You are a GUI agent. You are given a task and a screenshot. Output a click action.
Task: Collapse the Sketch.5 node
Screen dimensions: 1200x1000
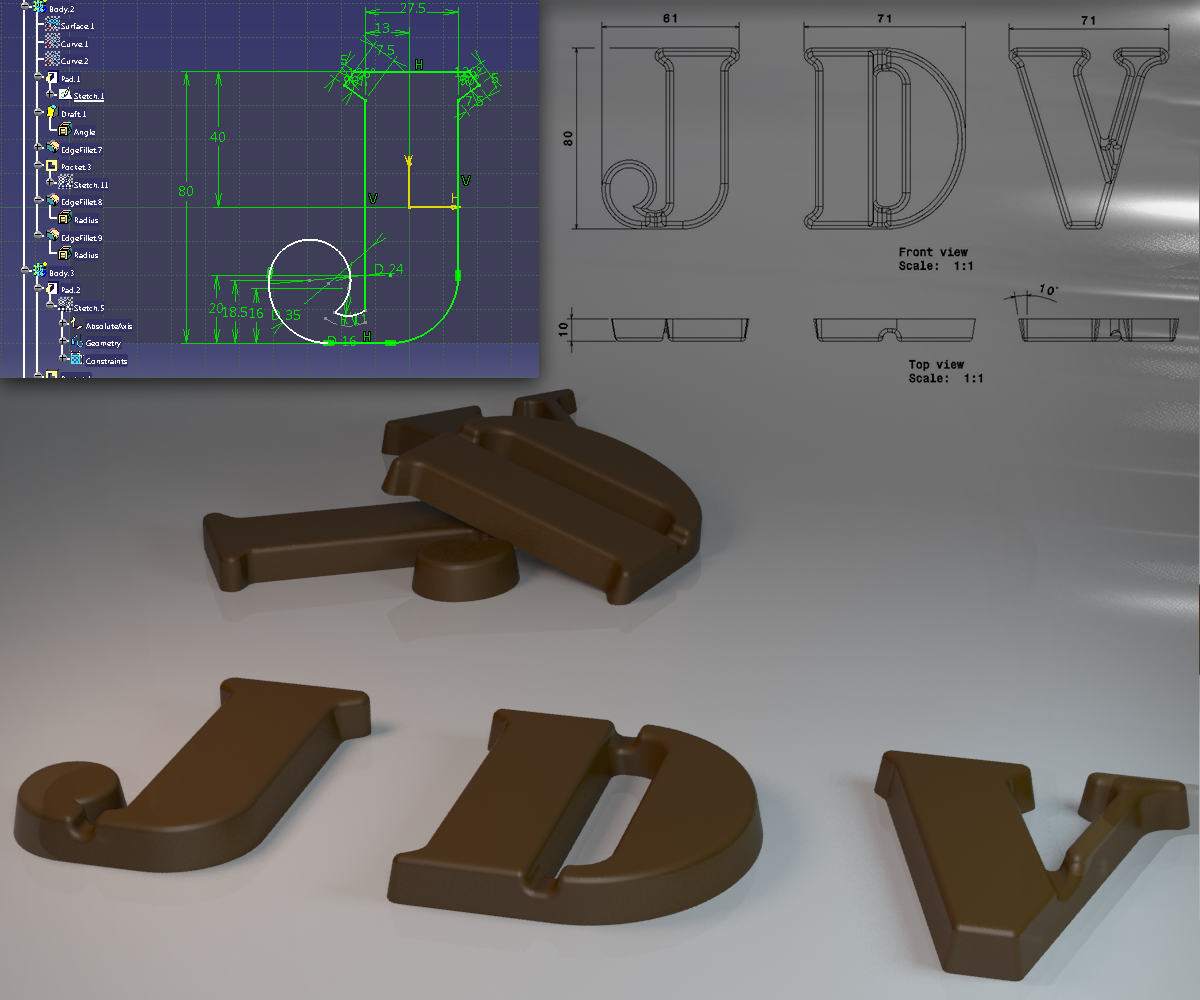(x=50, y=306)
